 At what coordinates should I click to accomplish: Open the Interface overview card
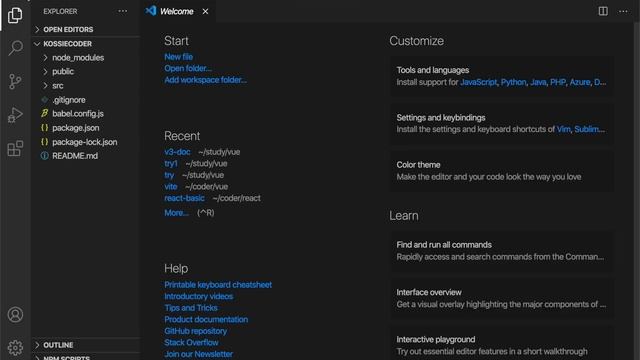tap(502, 298)
